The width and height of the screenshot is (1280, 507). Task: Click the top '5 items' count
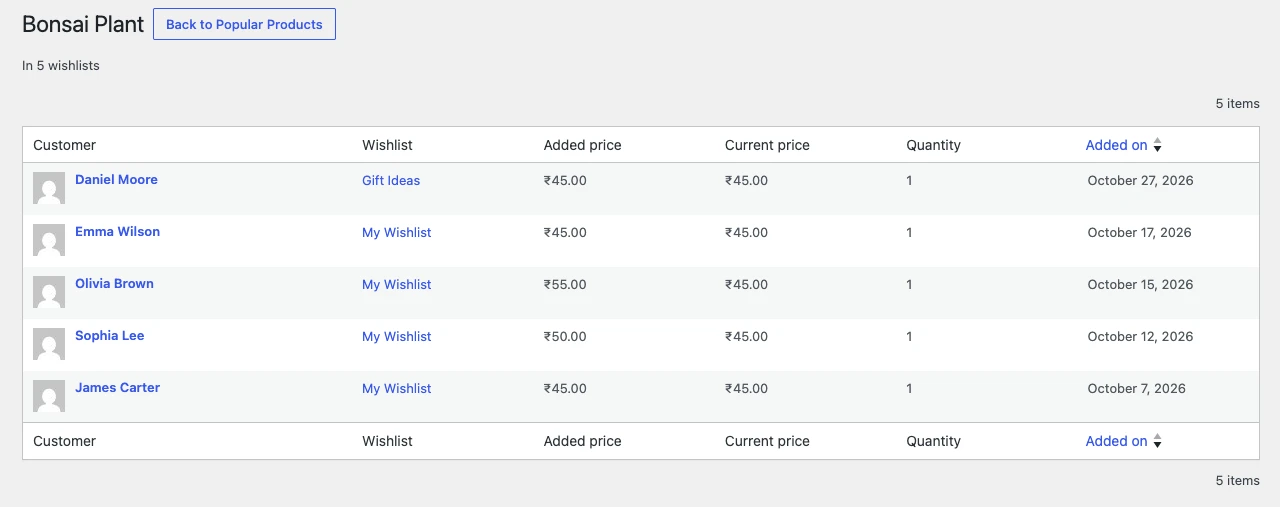coord(1238,104)
